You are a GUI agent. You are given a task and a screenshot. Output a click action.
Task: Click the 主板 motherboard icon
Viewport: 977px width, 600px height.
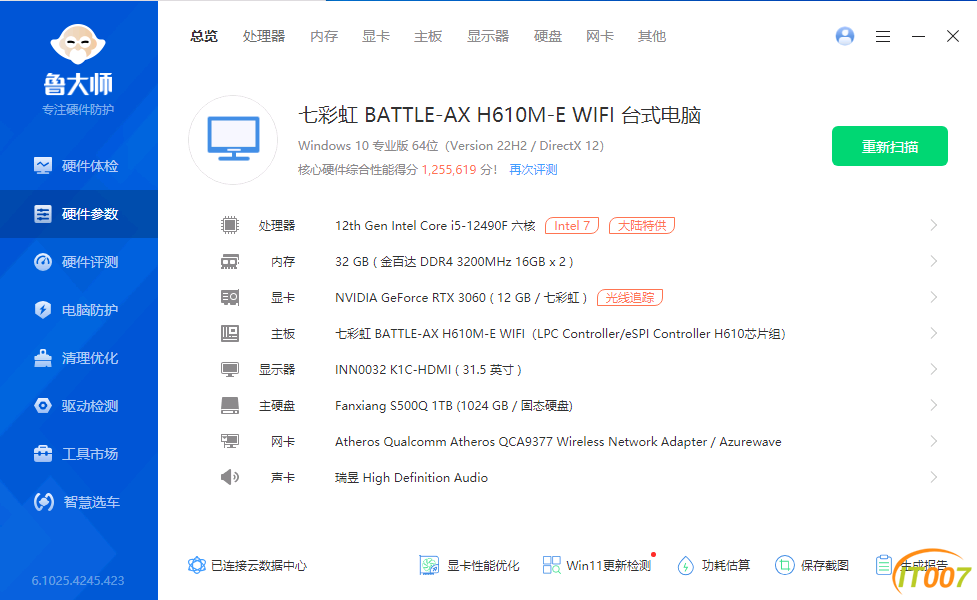pyautogui.click(x=229, y=333)
